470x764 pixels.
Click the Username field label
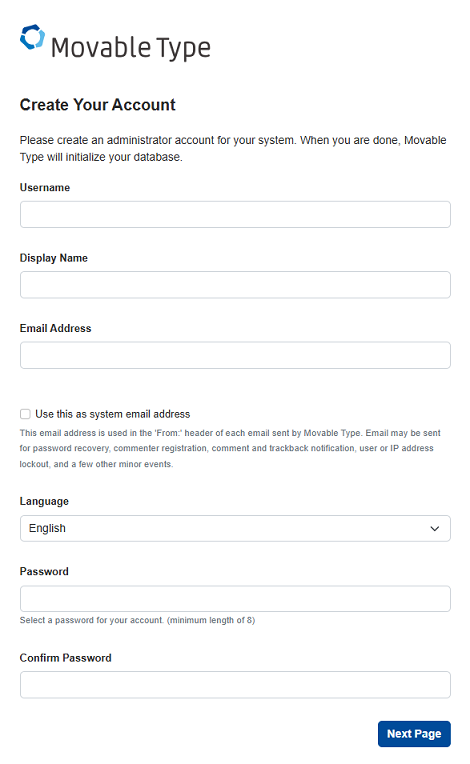point(45,188)
